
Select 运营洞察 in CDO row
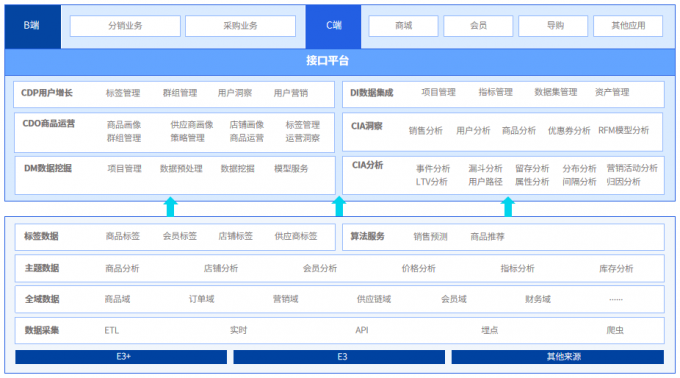tap(303, 138)
